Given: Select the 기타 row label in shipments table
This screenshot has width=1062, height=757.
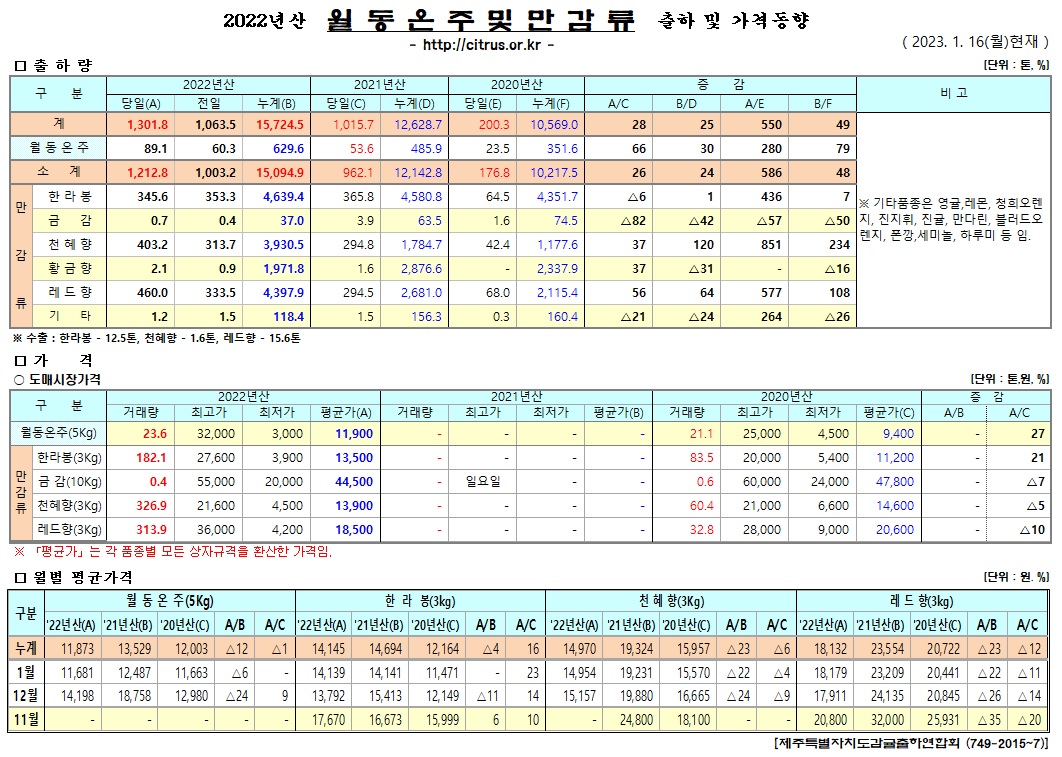Looking at the screenshot, I should (70, 316).
